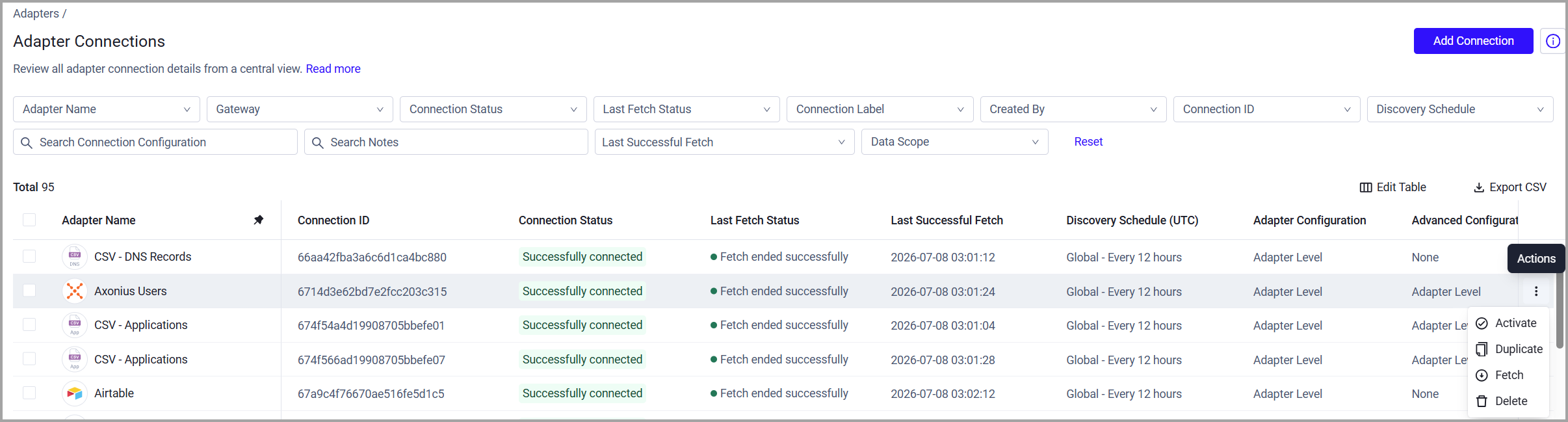Click the CSV icon for connection 674f54a4d19908705bbefe01
The image size is (1568, 422).
click(x=75, y=325)
